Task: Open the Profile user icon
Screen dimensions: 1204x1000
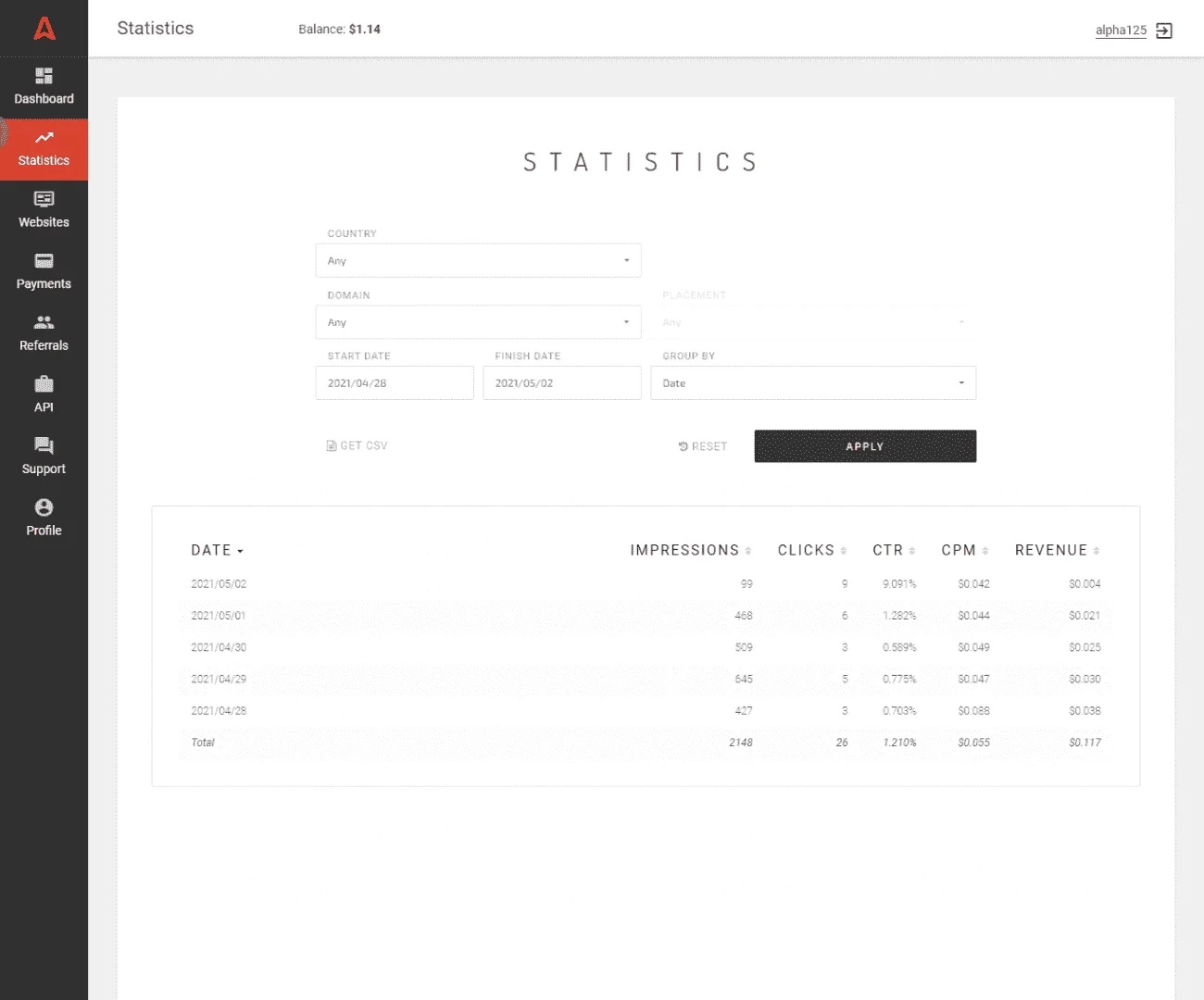Action: coord(44,507)
